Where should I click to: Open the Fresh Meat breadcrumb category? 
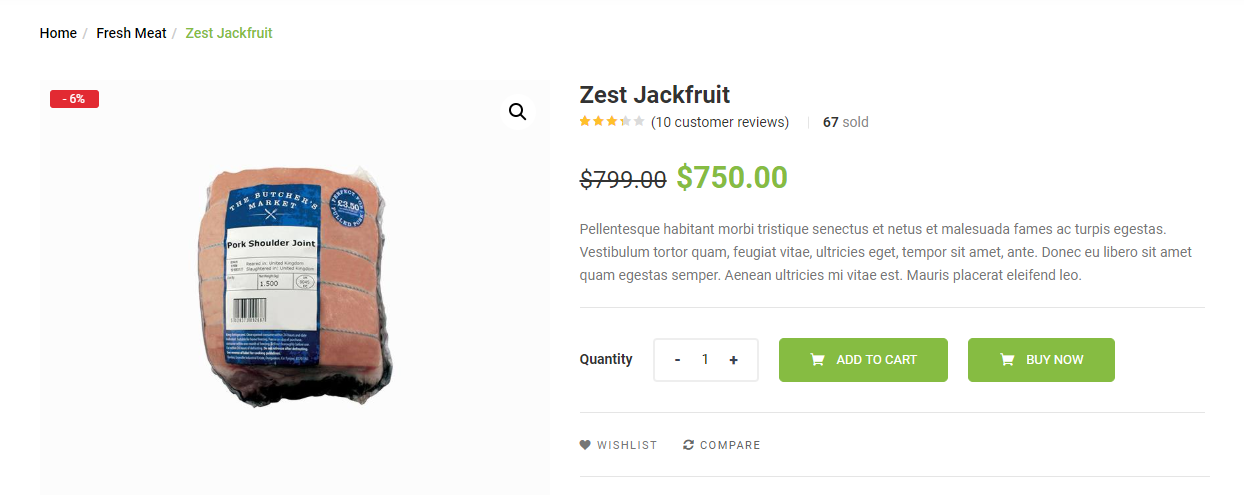(131, 33)
